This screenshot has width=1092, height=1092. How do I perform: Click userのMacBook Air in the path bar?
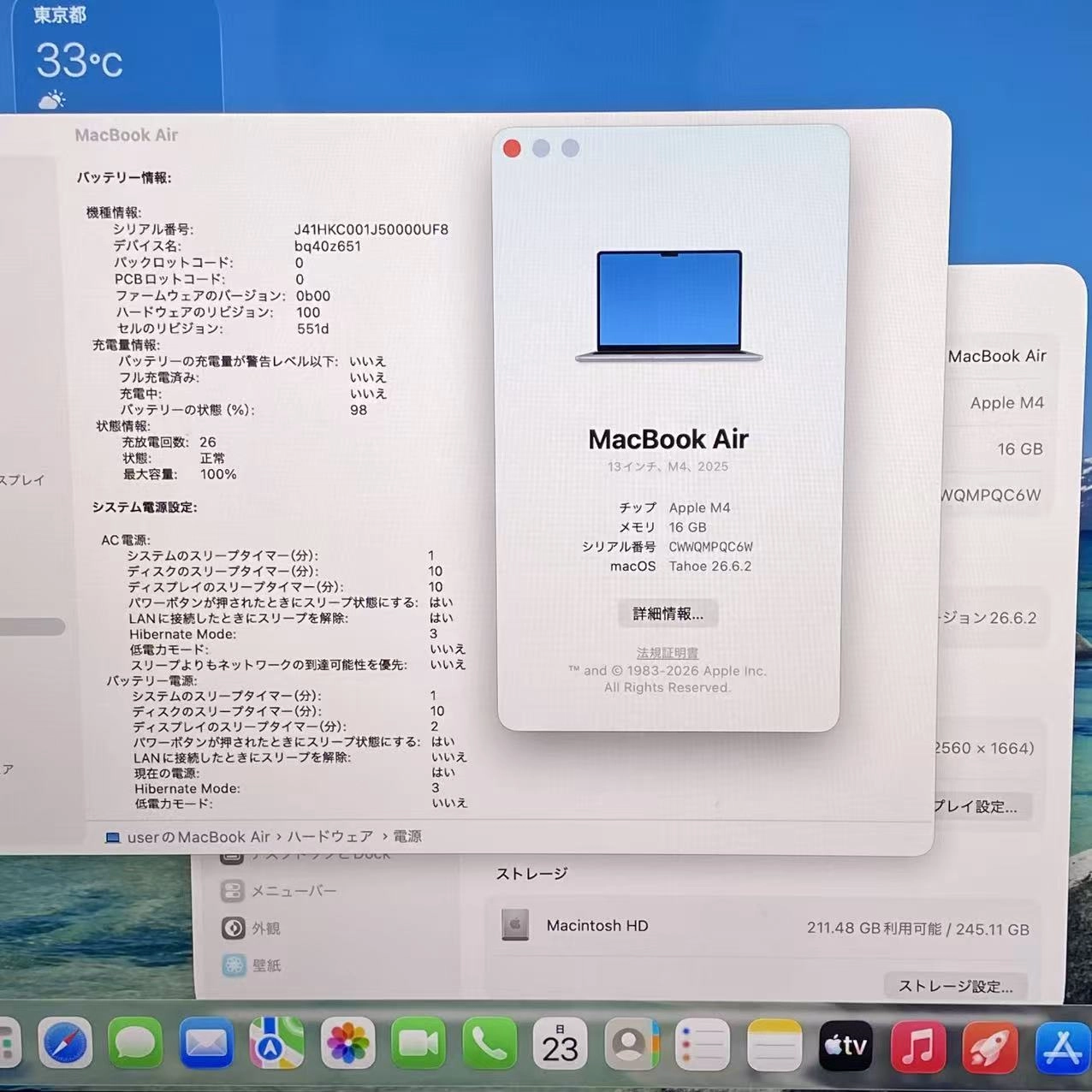pos(199,837)
